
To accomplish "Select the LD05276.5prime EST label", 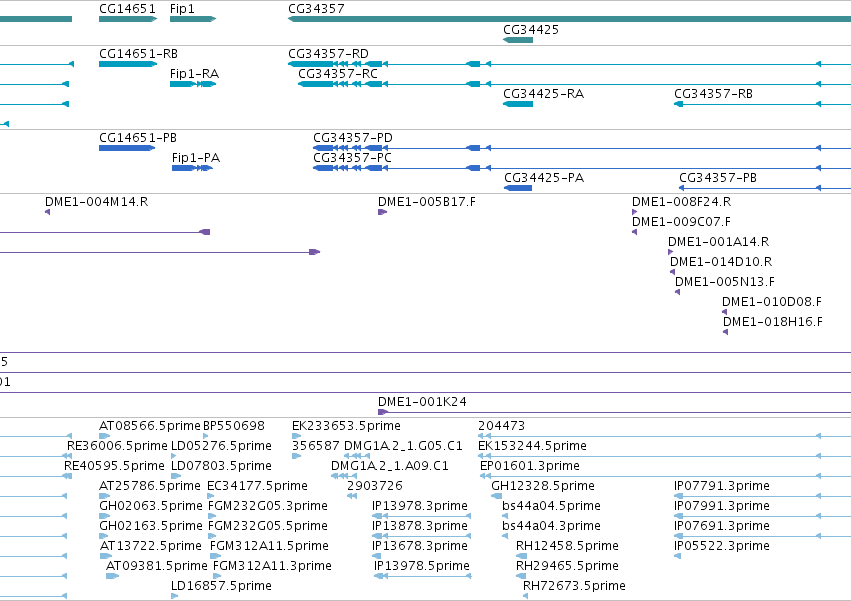I will tap(221, 446).
